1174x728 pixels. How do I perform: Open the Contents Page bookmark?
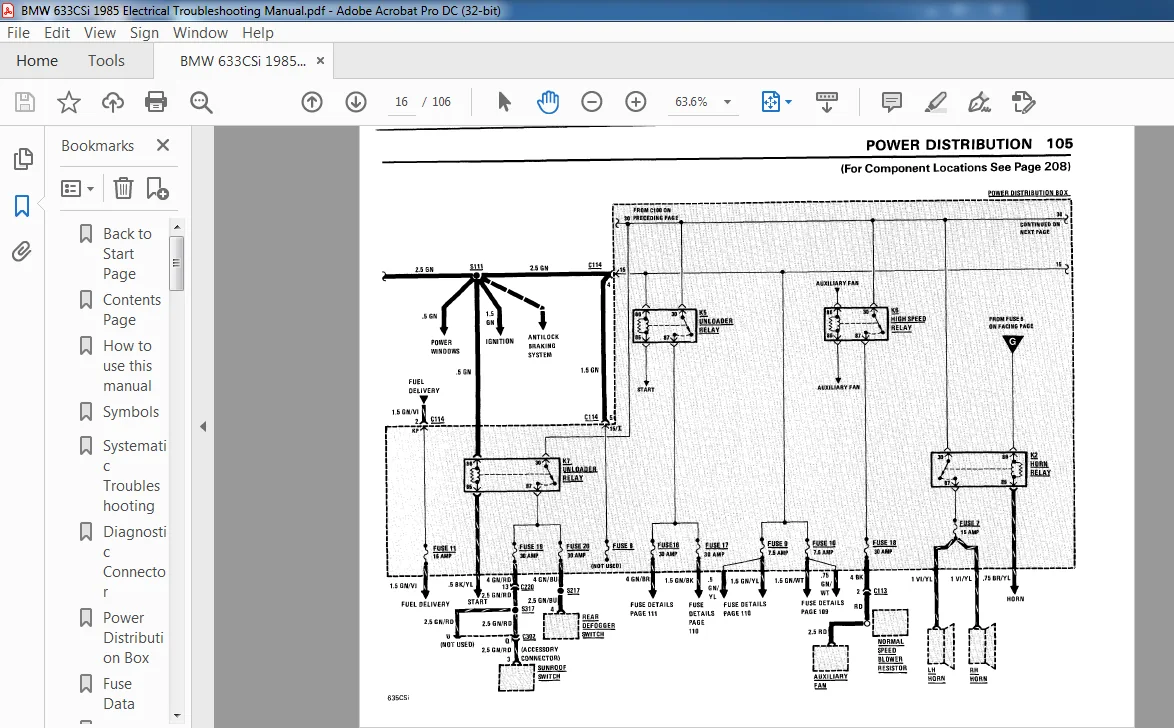132,309
